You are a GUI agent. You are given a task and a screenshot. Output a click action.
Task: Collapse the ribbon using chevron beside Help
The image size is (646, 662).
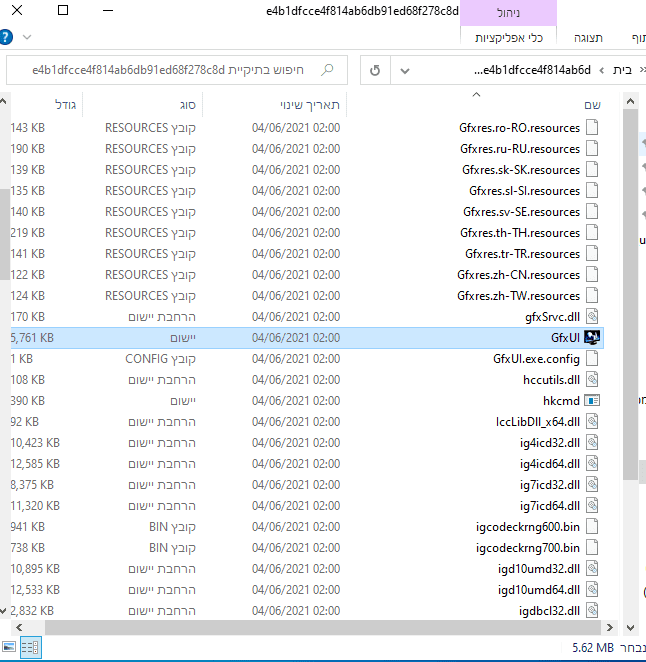(27, 37)
